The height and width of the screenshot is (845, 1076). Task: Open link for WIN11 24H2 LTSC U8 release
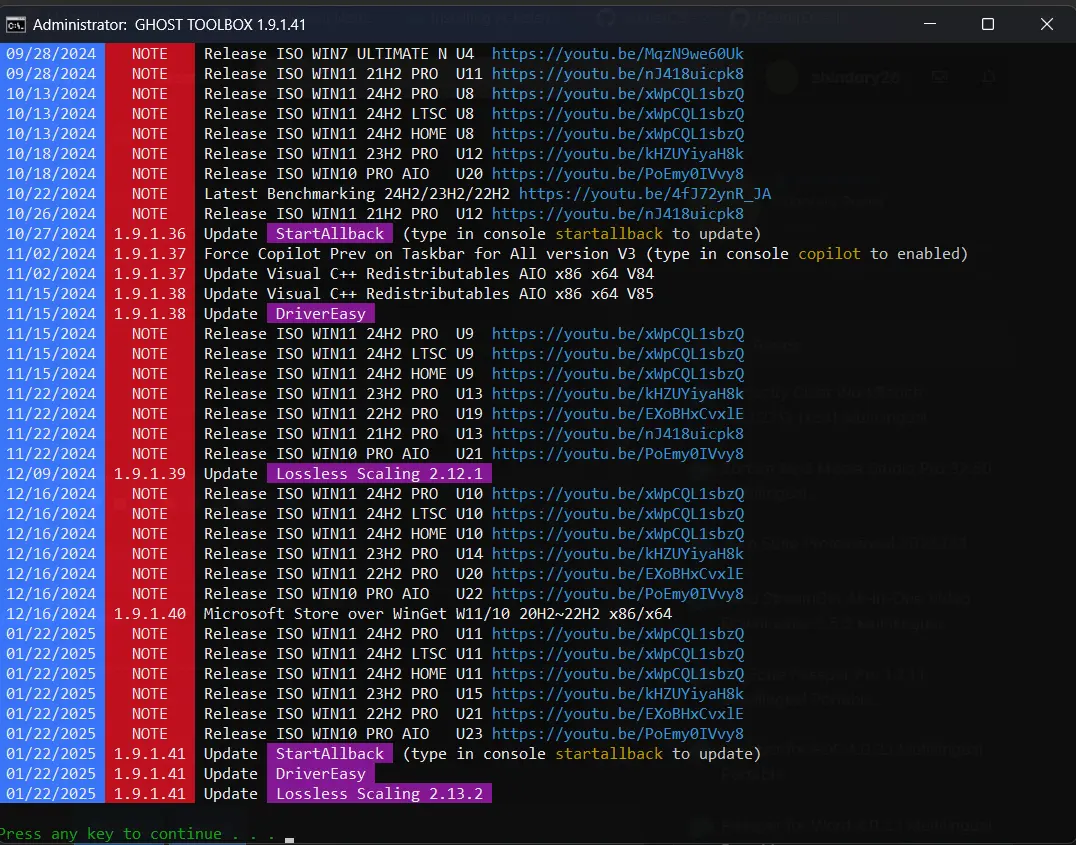618,113
